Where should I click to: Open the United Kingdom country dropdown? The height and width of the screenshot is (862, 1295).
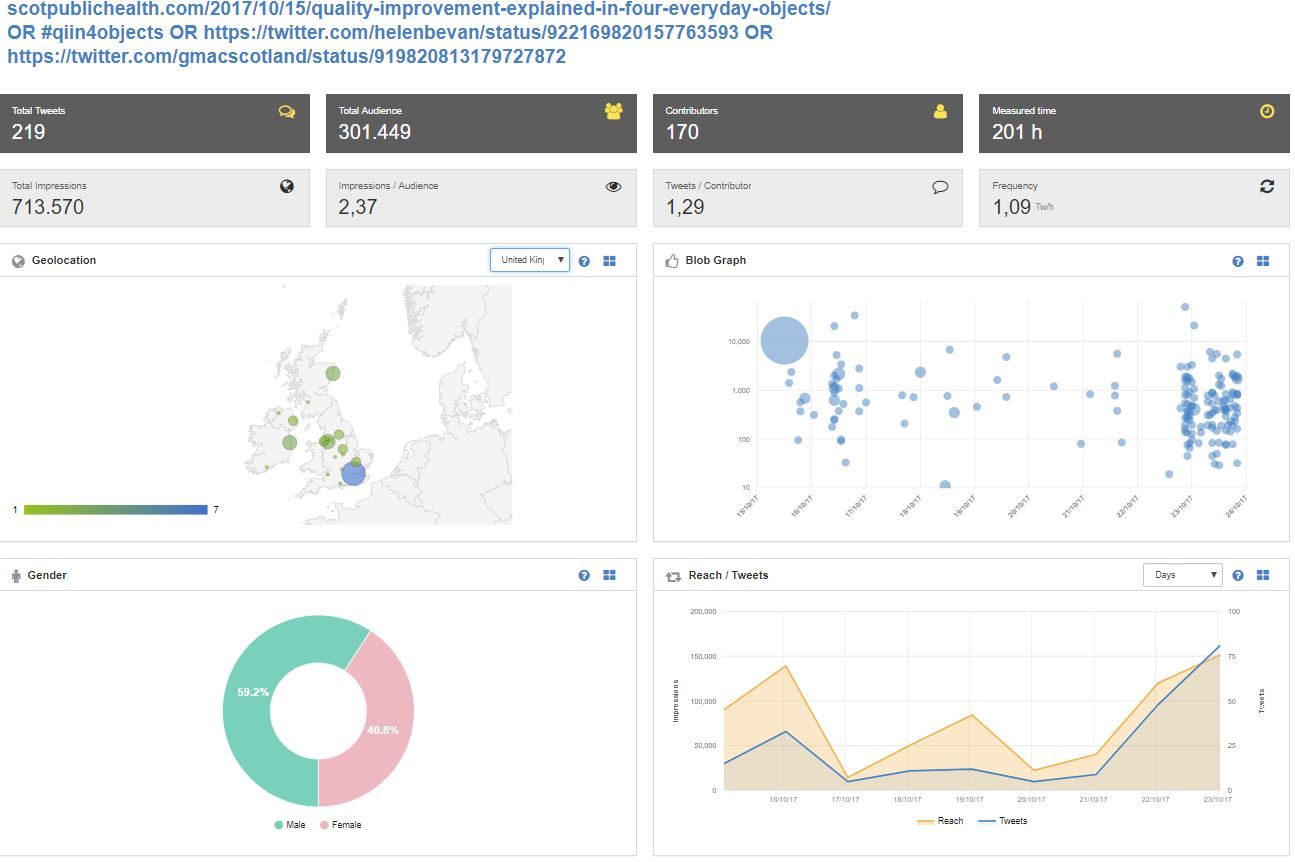(x=529, y=260)
